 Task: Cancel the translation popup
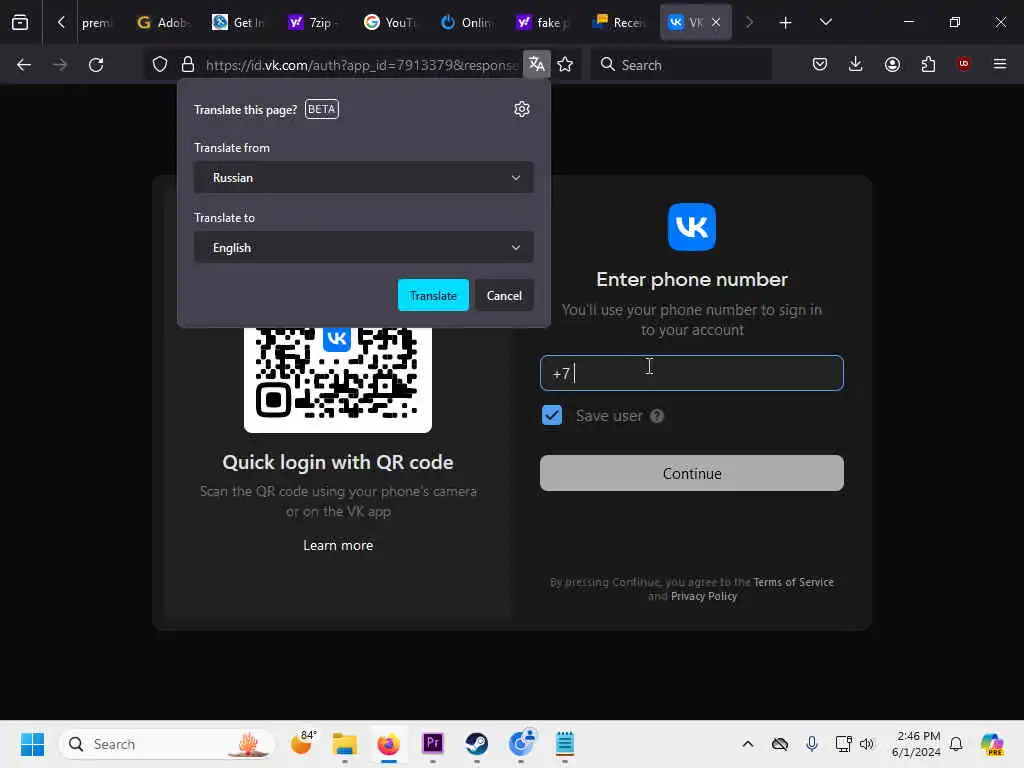pyautogui.click(x=504, y=295)
